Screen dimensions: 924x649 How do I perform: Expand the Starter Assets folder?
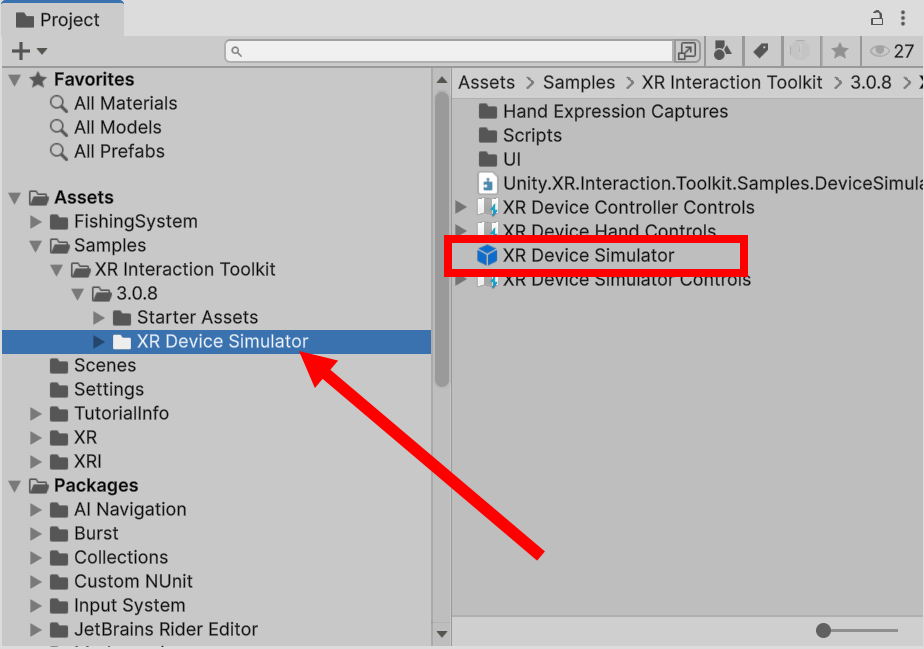[98, 318]
